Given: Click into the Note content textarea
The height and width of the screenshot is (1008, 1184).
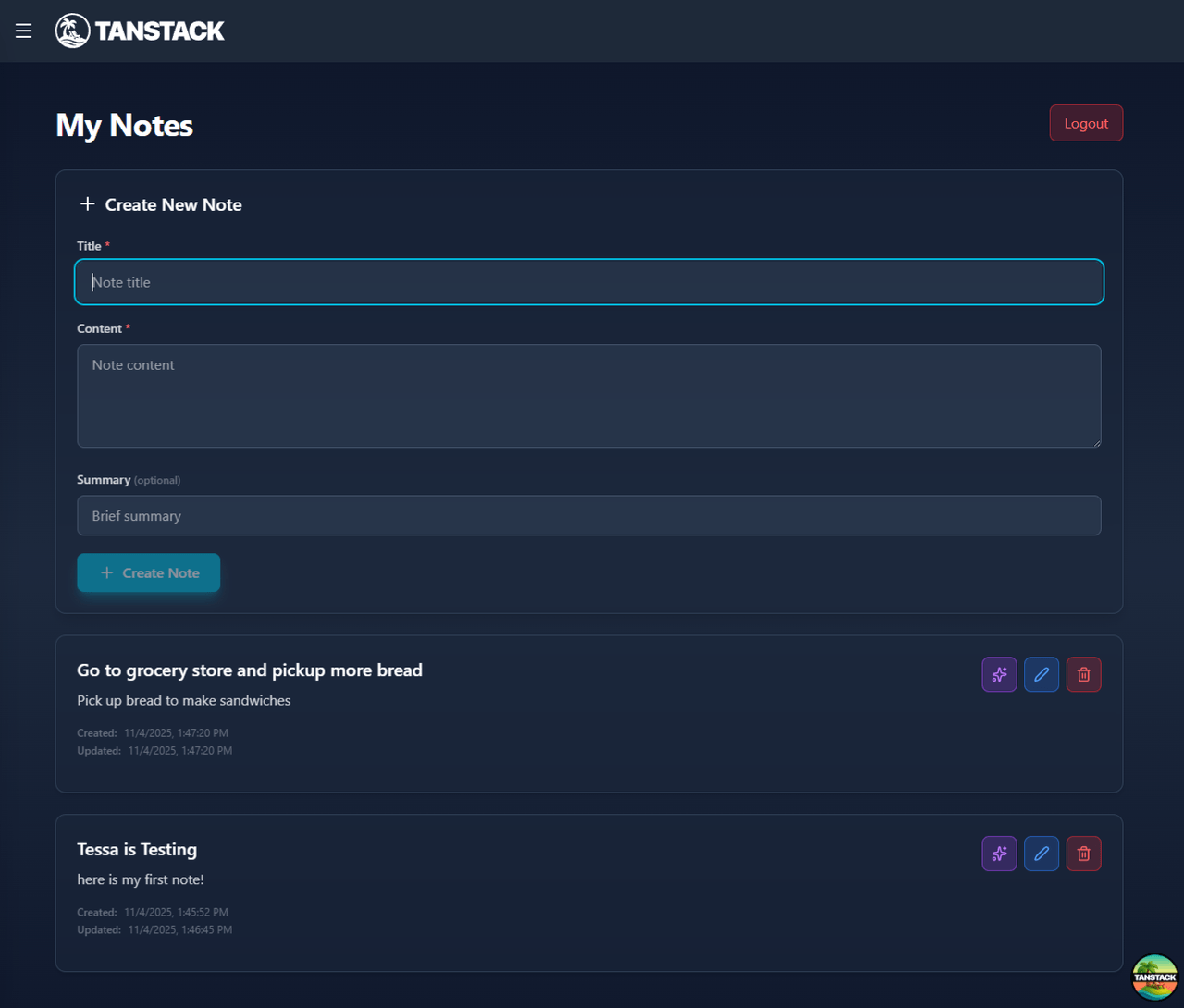Looking at the screenshot, I should (589, 396).
